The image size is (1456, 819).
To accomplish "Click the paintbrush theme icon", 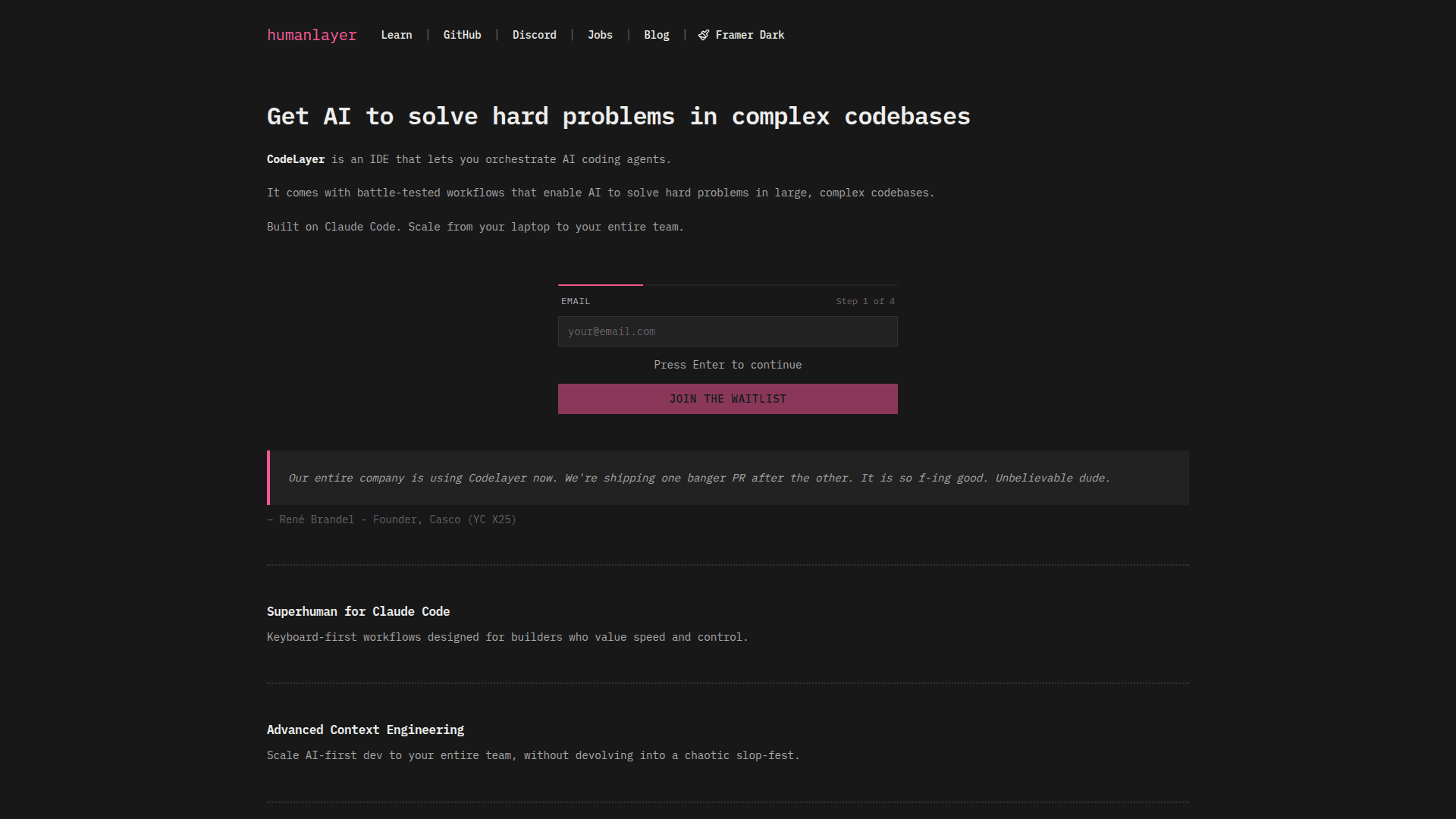I will pos(704,35).
